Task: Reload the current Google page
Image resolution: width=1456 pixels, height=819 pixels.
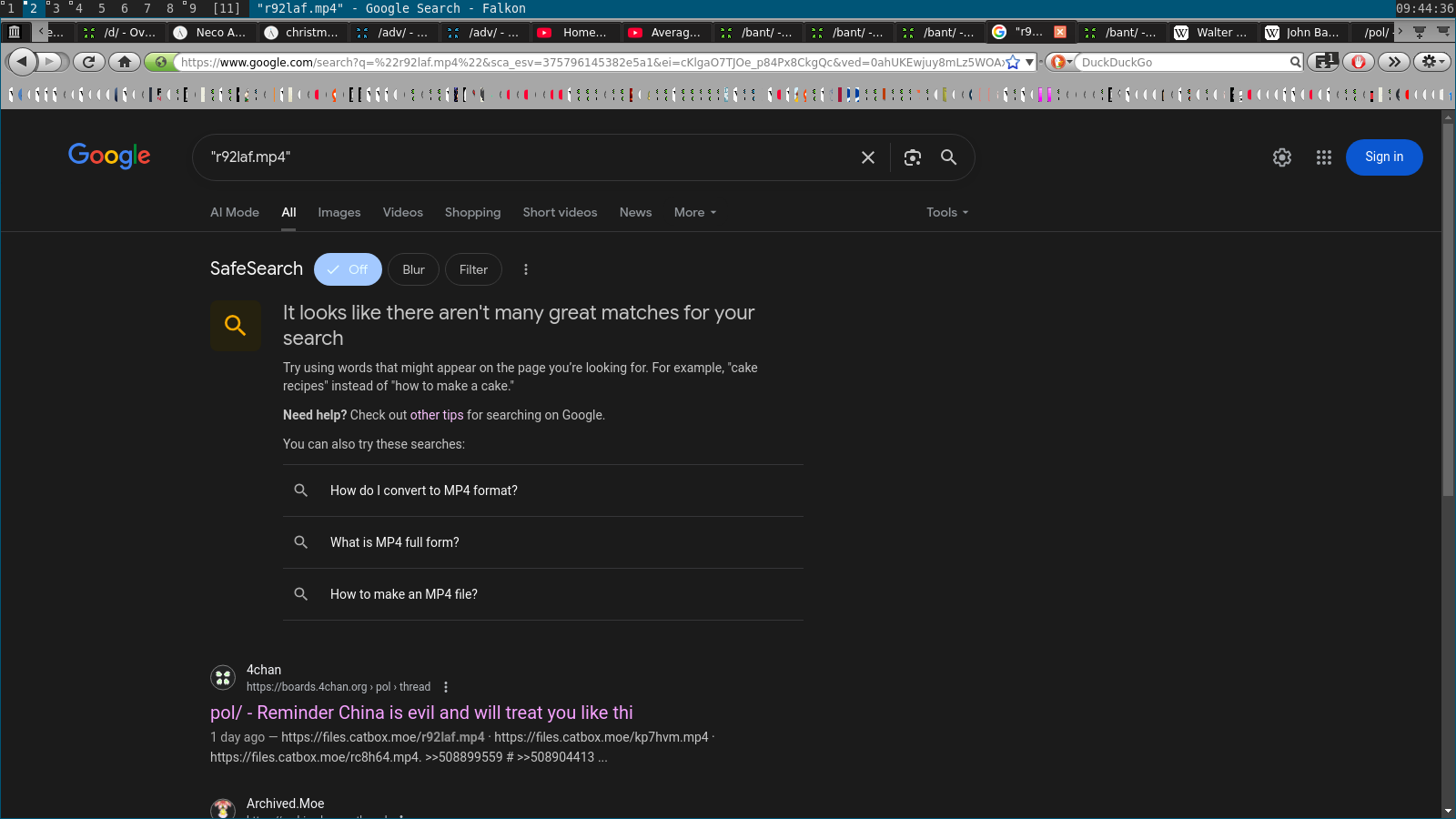Action: point(88,62)
